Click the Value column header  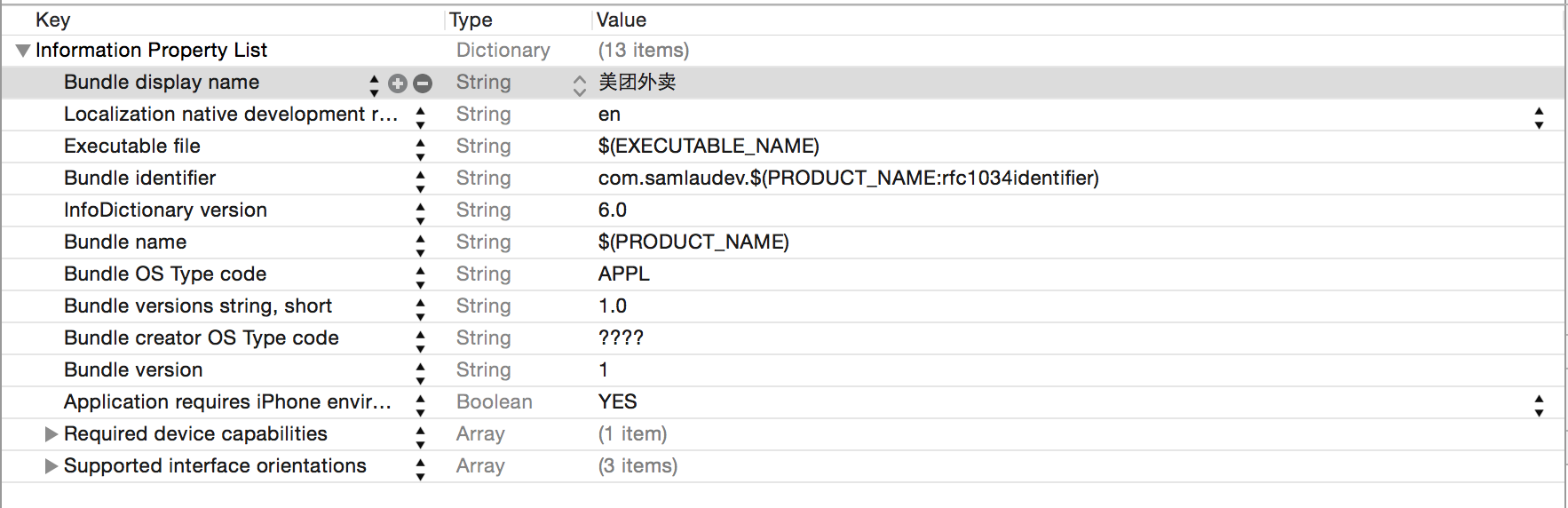[622, 20]
